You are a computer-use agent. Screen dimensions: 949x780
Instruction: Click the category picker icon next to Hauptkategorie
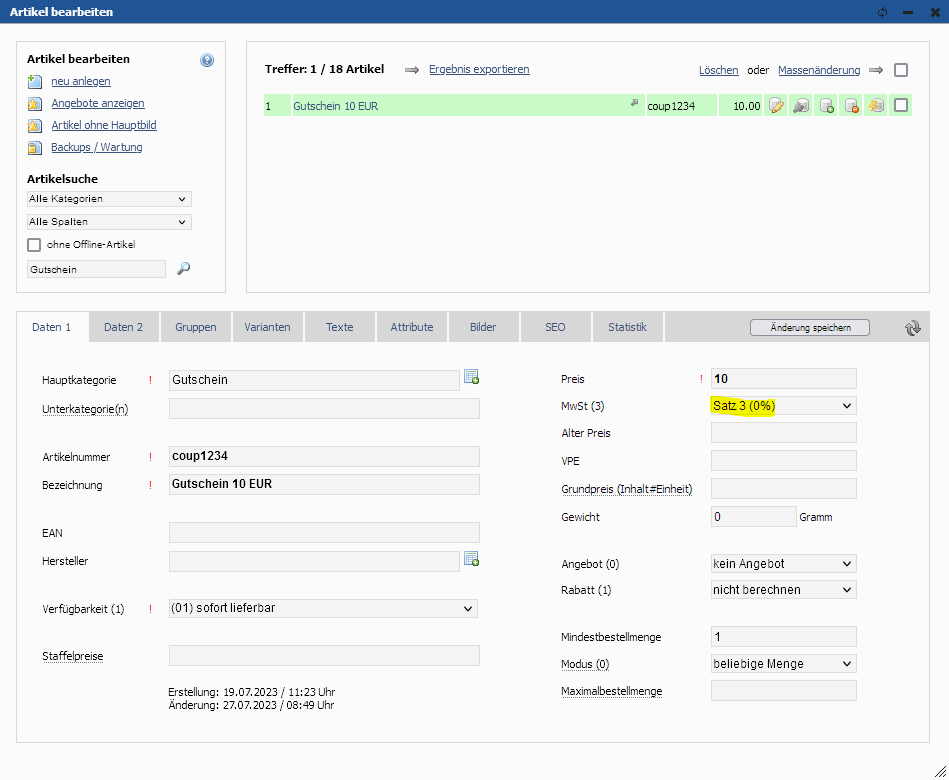[x=471, y=378]
